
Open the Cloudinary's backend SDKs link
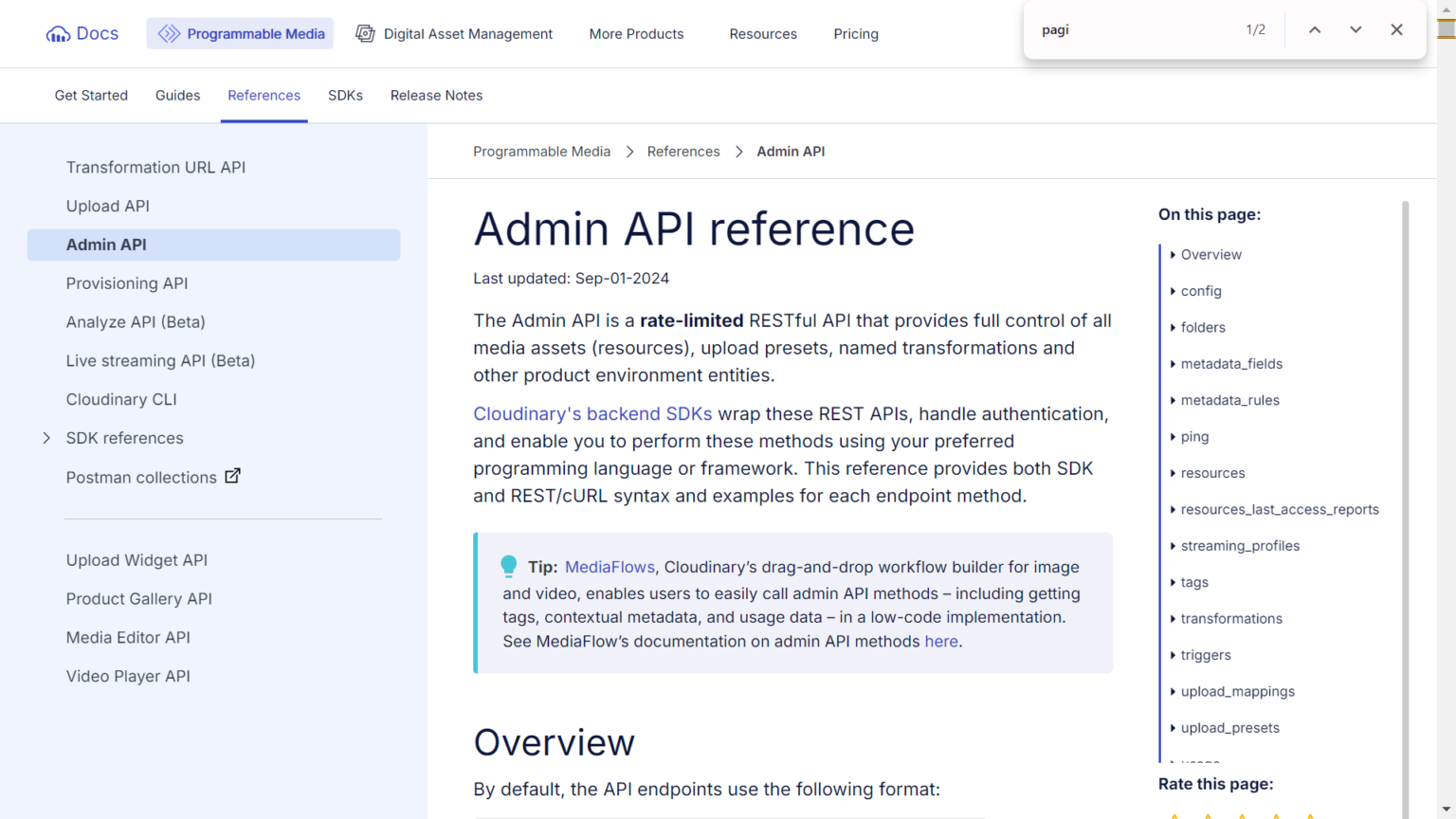(592, 414)
